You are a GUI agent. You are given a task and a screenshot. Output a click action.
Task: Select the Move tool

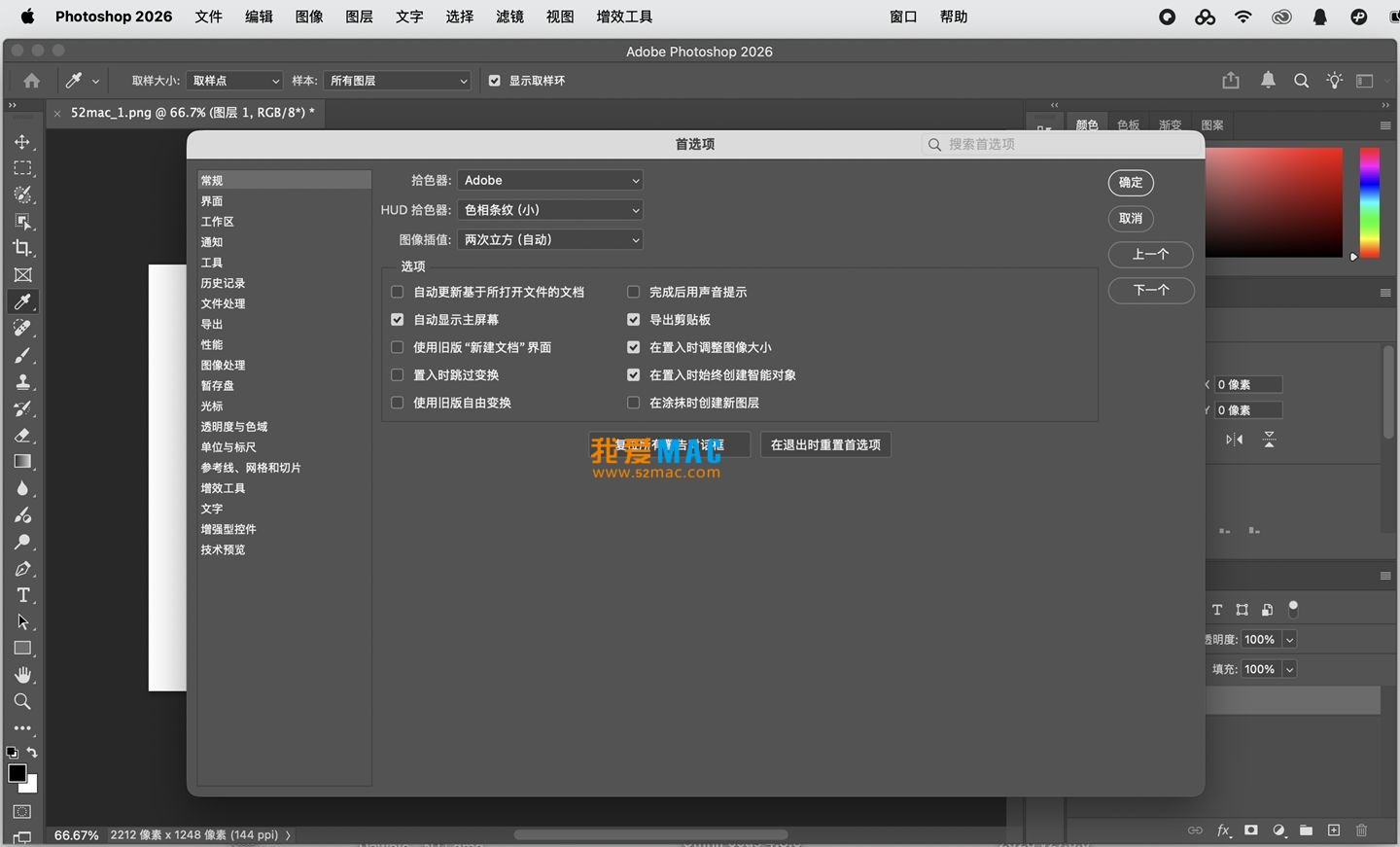[x=24, y=141]
